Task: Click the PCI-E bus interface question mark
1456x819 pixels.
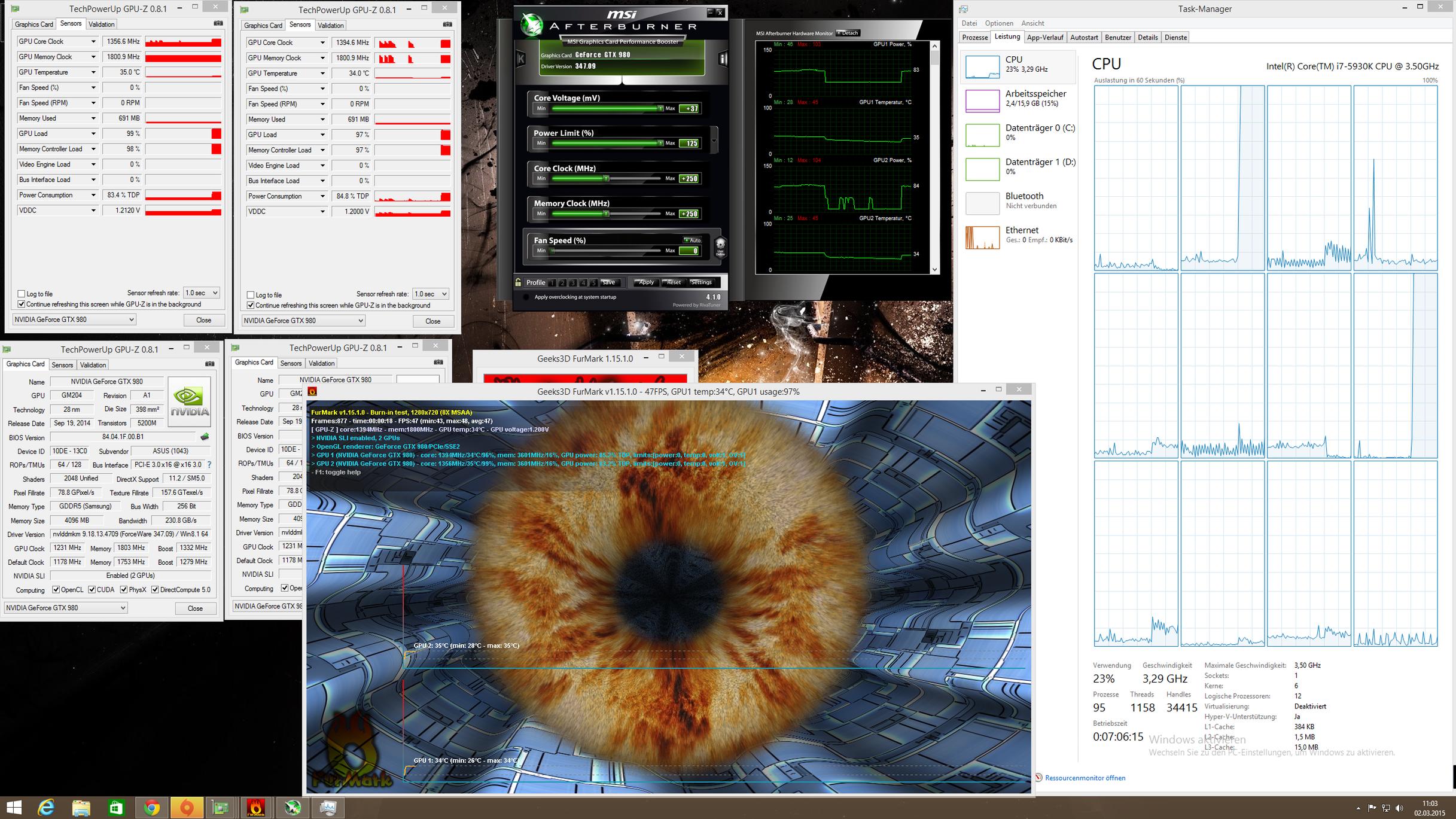Action: (209, 465)
